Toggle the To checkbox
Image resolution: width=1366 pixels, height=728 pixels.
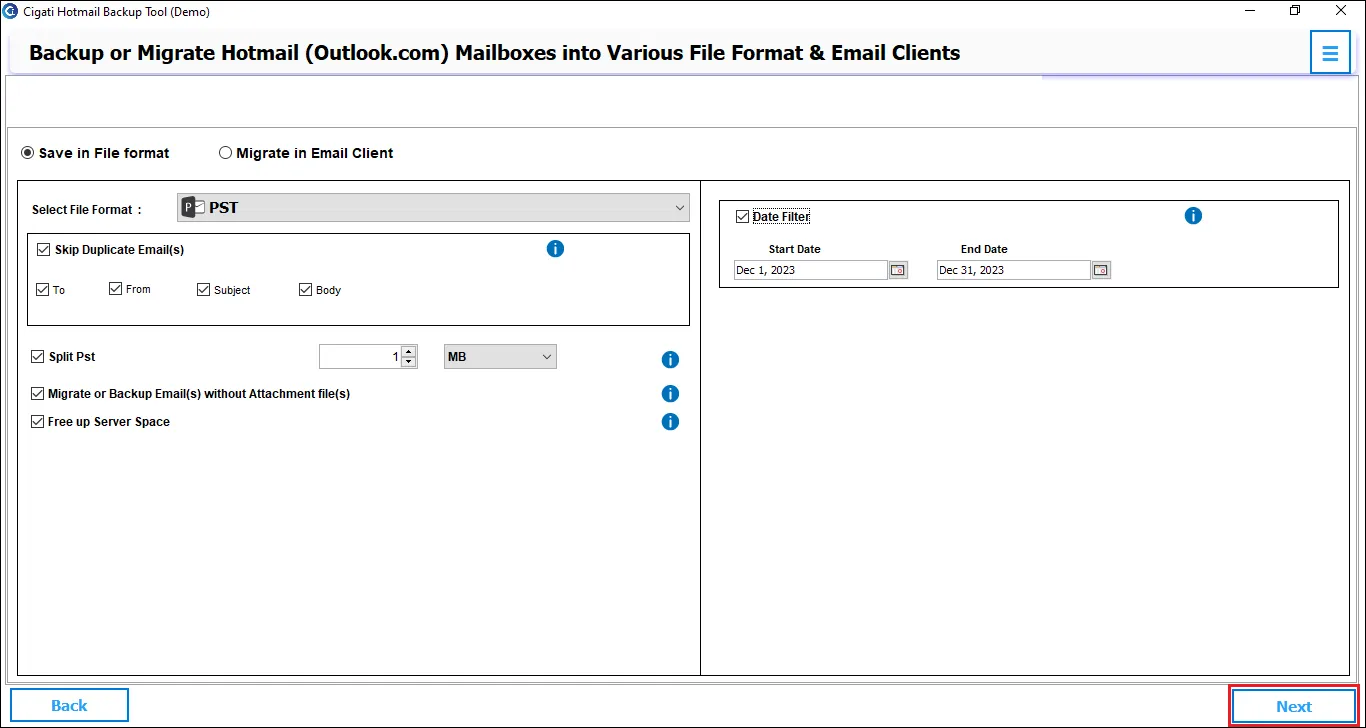(42, 290)
